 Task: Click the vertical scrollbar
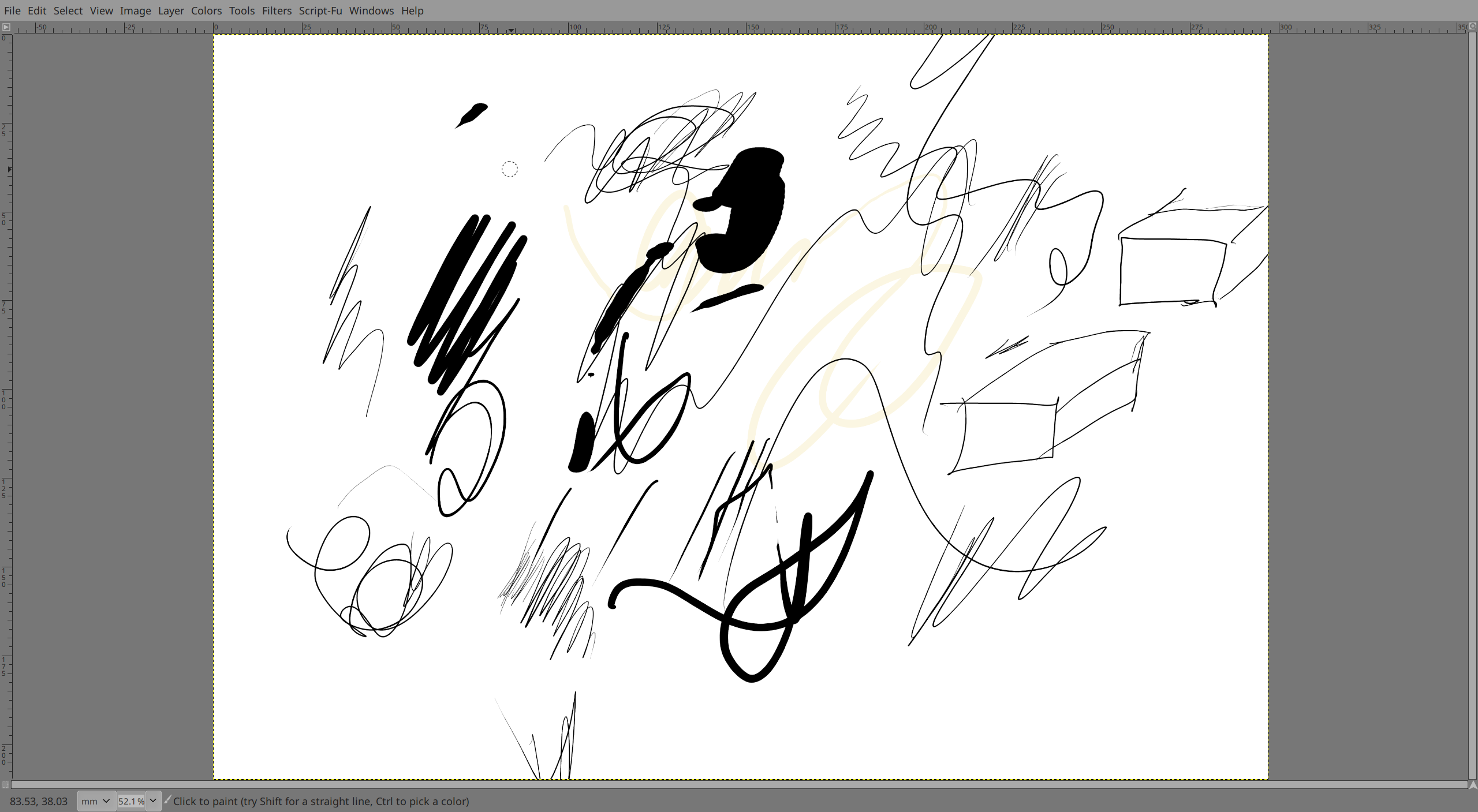click(1473, 406)
